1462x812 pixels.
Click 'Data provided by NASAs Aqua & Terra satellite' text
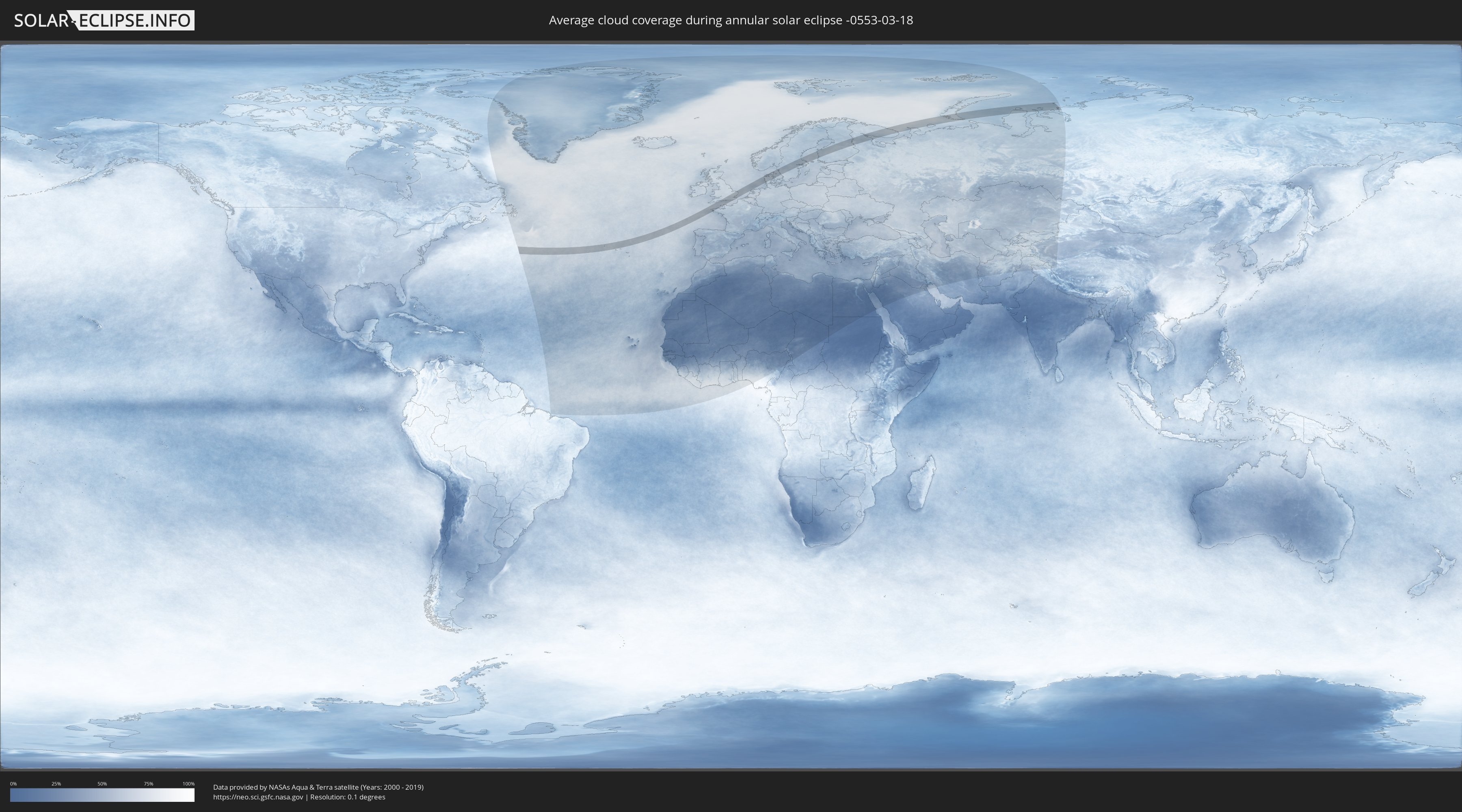coord(285,787)
